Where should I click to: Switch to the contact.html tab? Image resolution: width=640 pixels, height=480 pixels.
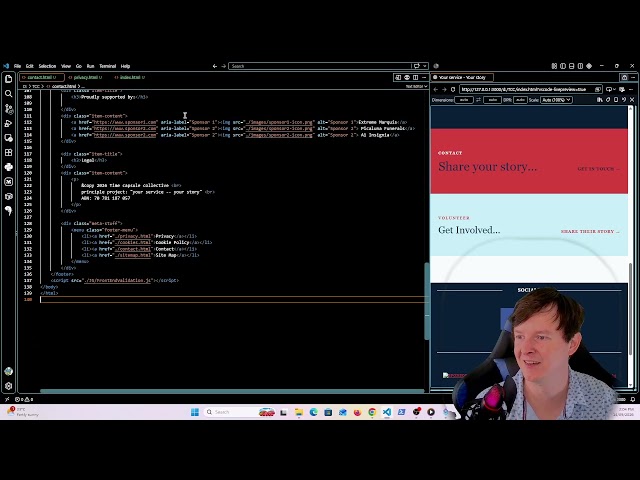pyautogui.click(x=40, y=78)
